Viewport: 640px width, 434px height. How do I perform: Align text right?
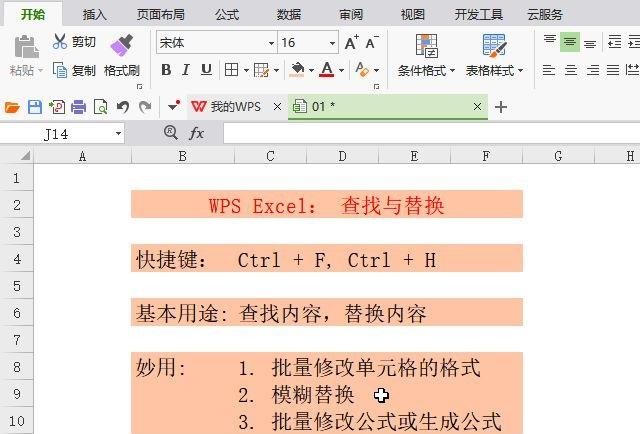pyautogui.click(x=592, y=71)
